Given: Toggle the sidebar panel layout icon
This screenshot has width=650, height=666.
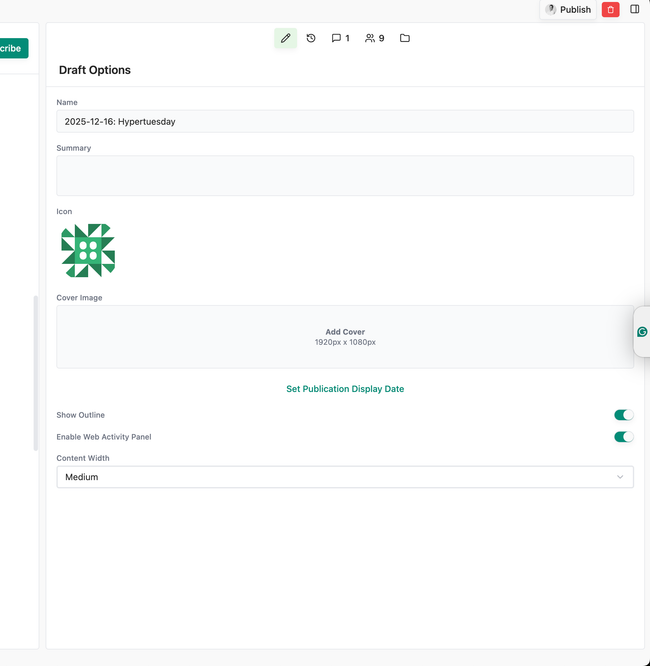Looking at the screenshot, I should 634,10.
